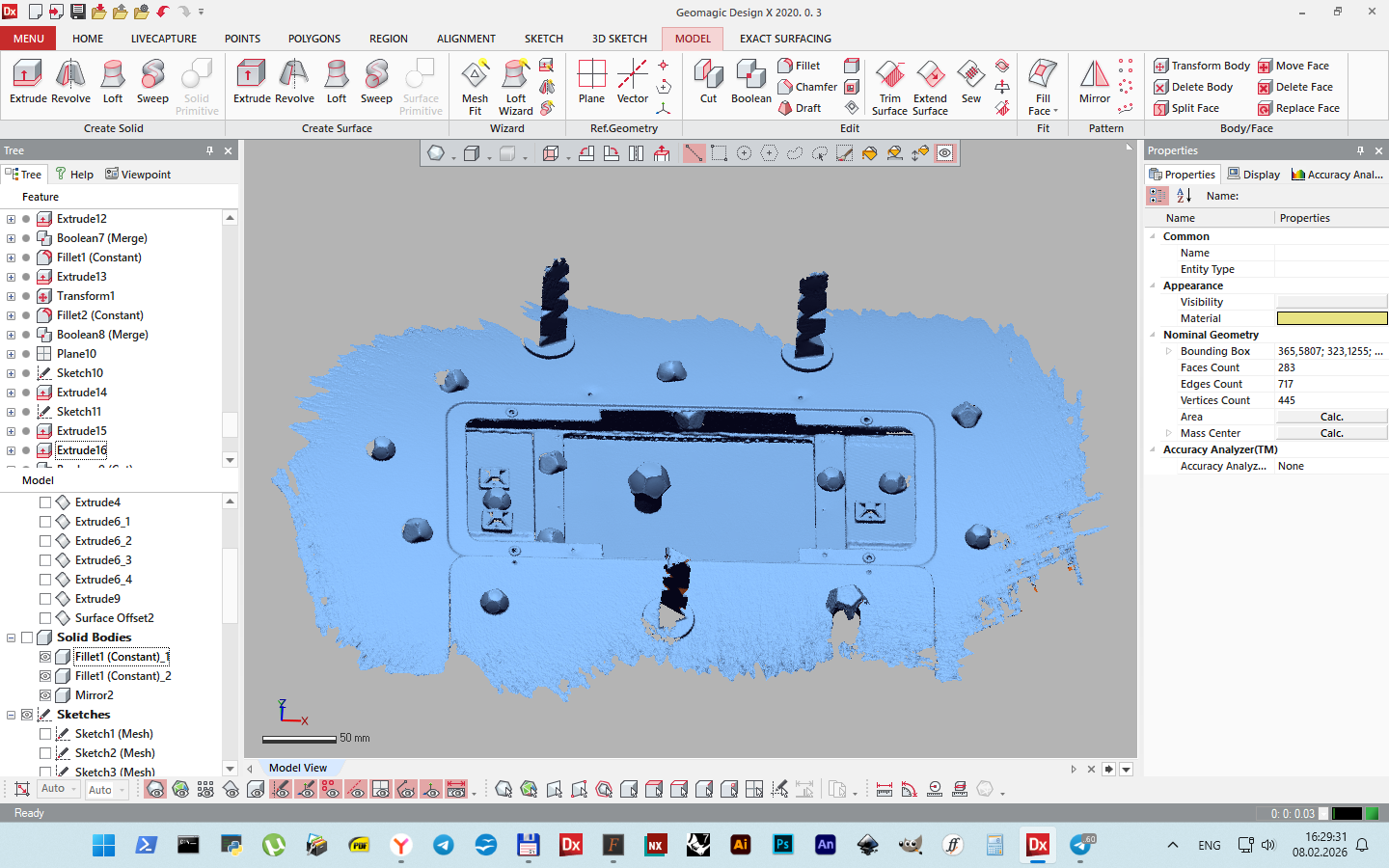Screen dimensions: 1389x868
Task: Select the Mesh Fit wizard tool
Action: [475, 87]
